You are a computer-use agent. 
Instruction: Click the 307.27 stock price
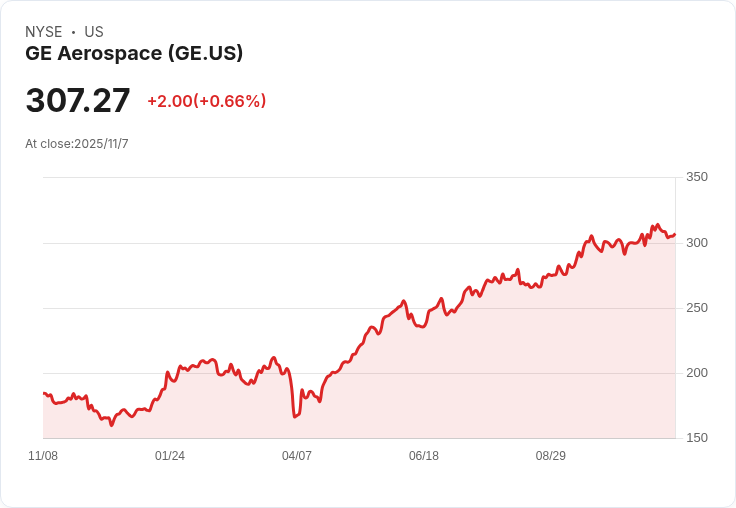77,100
